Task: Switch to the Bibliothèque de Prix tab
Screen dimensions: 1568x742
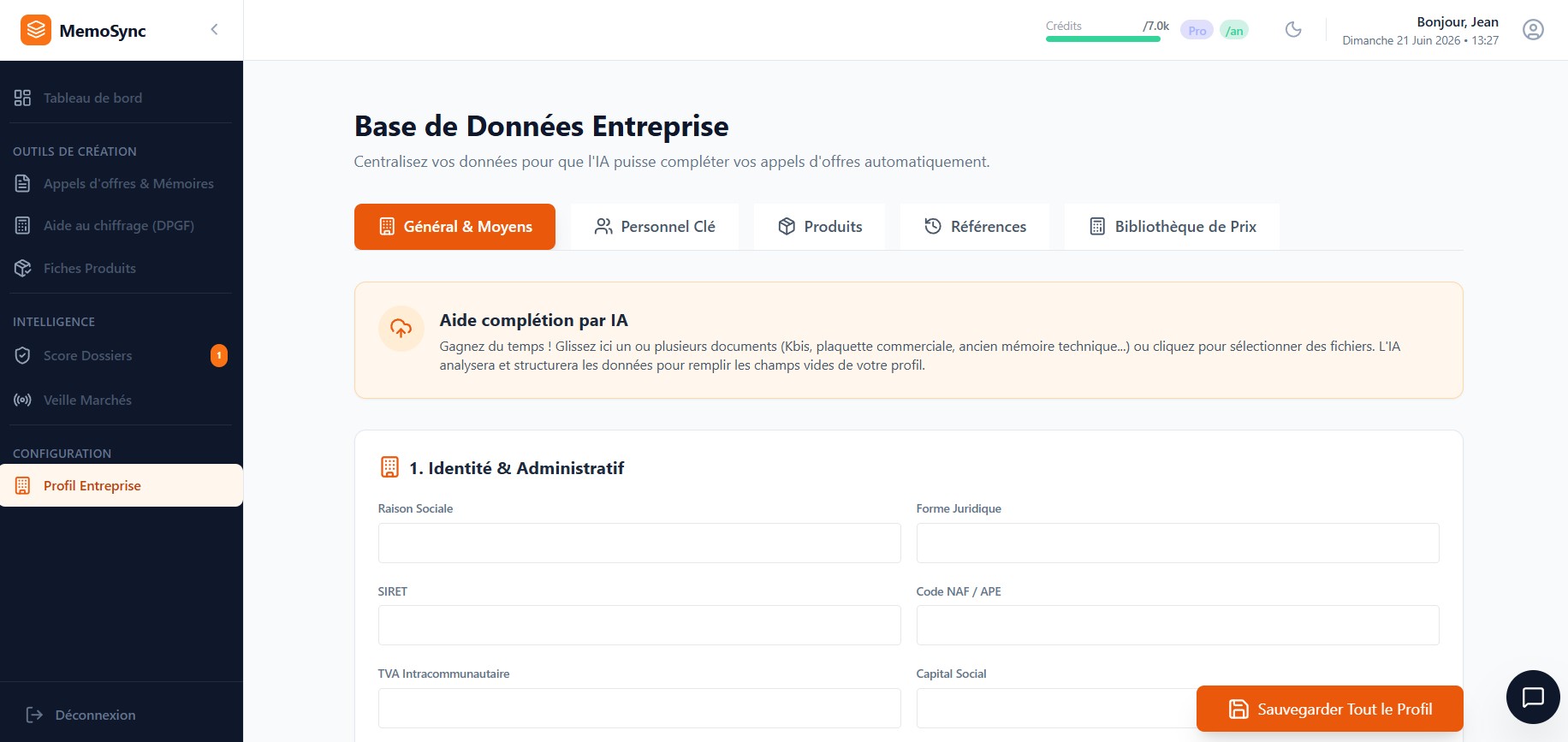Action: pos(1173,227)
